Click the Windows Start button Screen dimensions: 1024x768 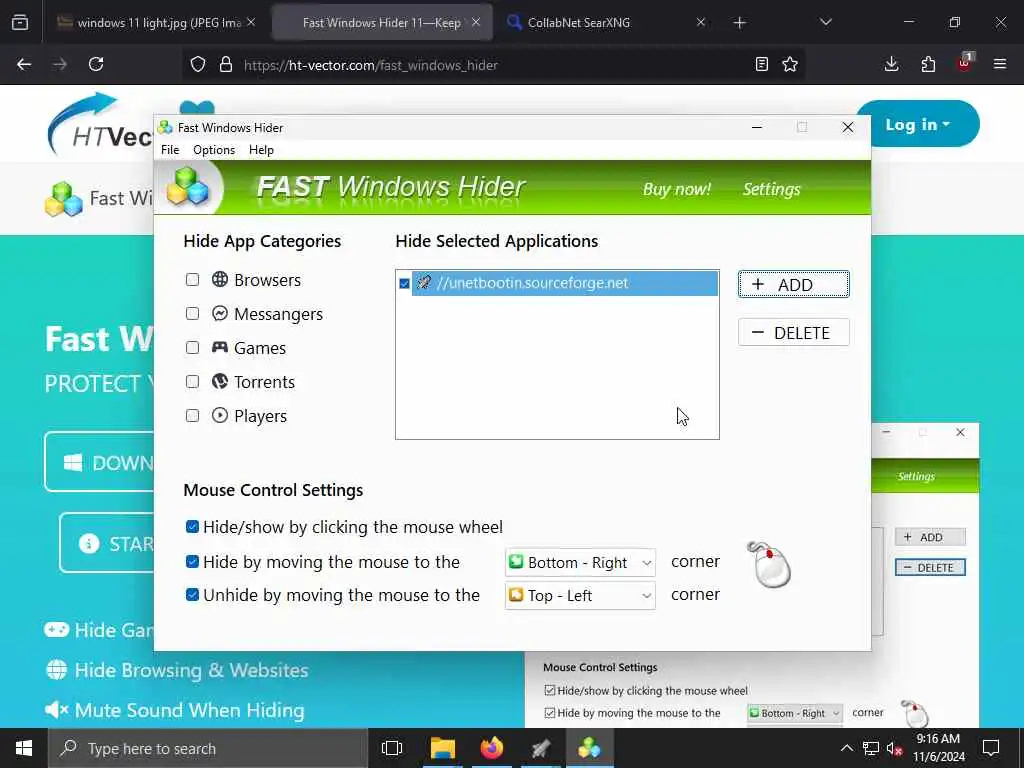coord(24,748)
